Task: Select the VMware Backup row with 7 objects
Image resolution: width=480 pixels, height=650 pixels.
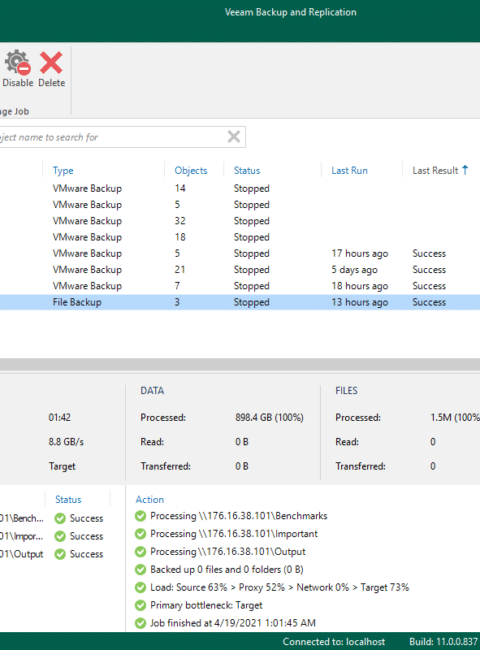Action: coord(240,286)
